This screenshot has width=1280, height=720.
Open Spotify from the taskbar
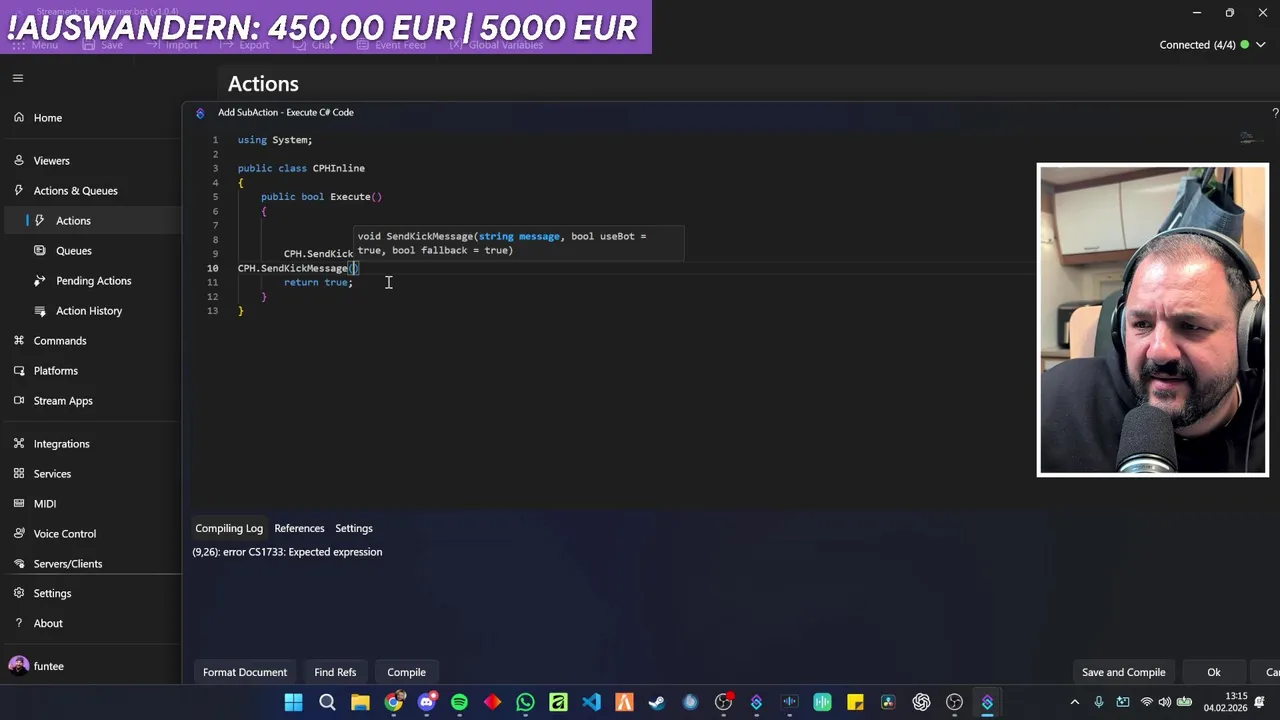coord(459,703)
